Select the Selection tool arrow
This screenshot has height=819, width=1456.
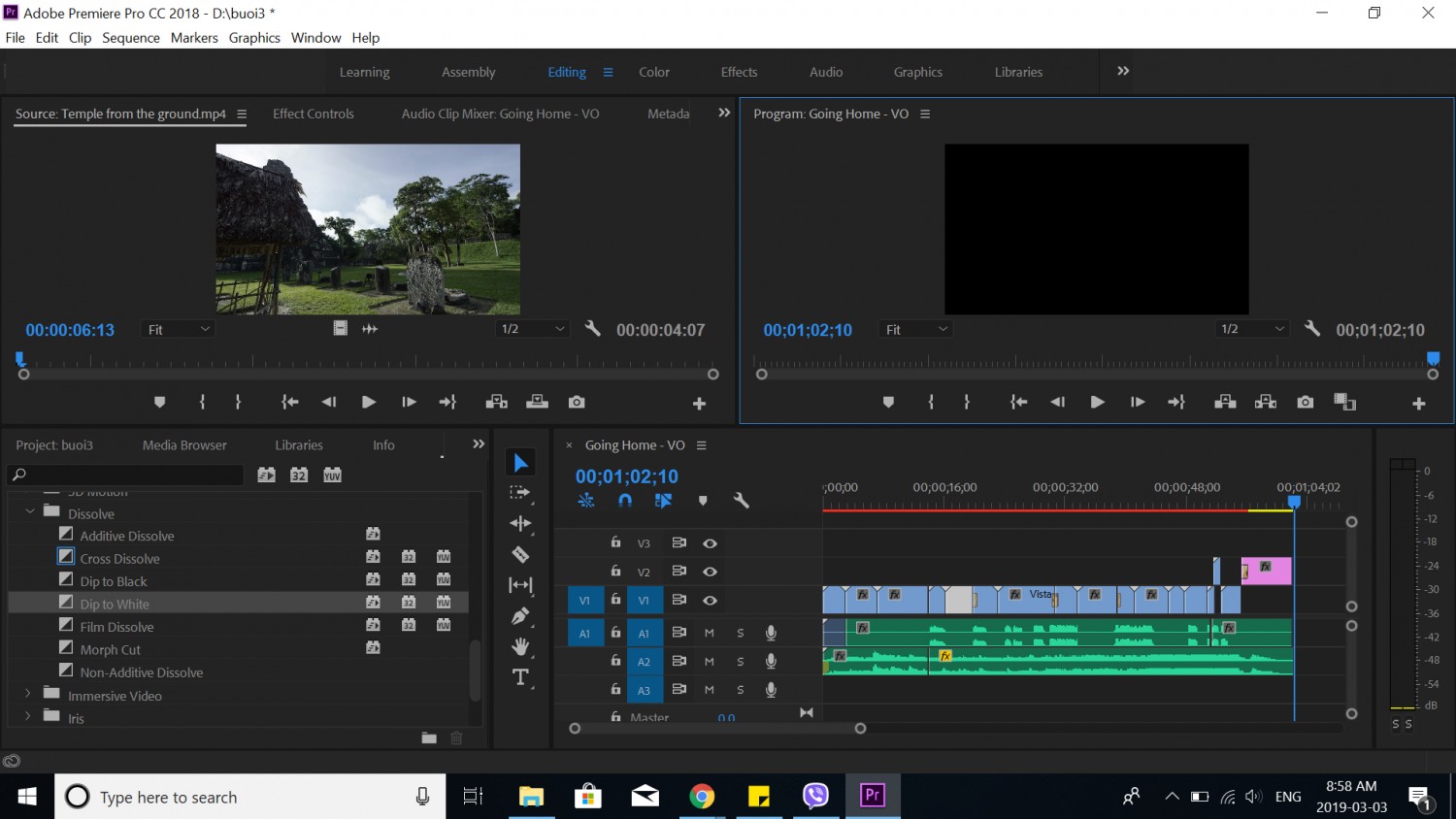[x=521, y=463]
